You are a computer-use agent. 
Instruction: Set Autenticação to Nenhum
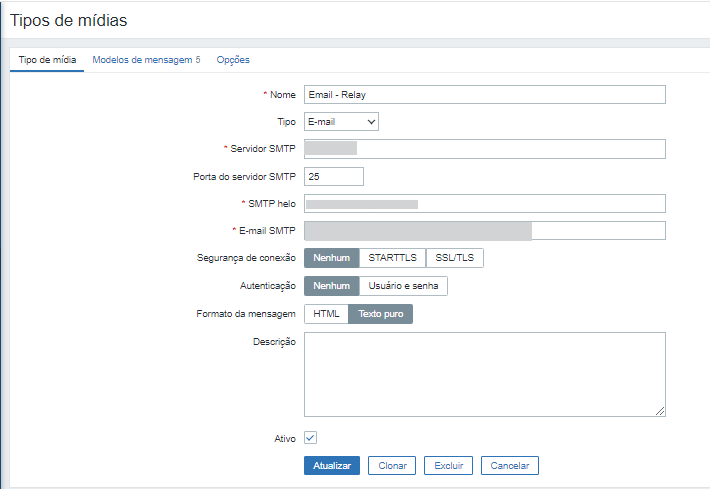[x=331, y=286]
